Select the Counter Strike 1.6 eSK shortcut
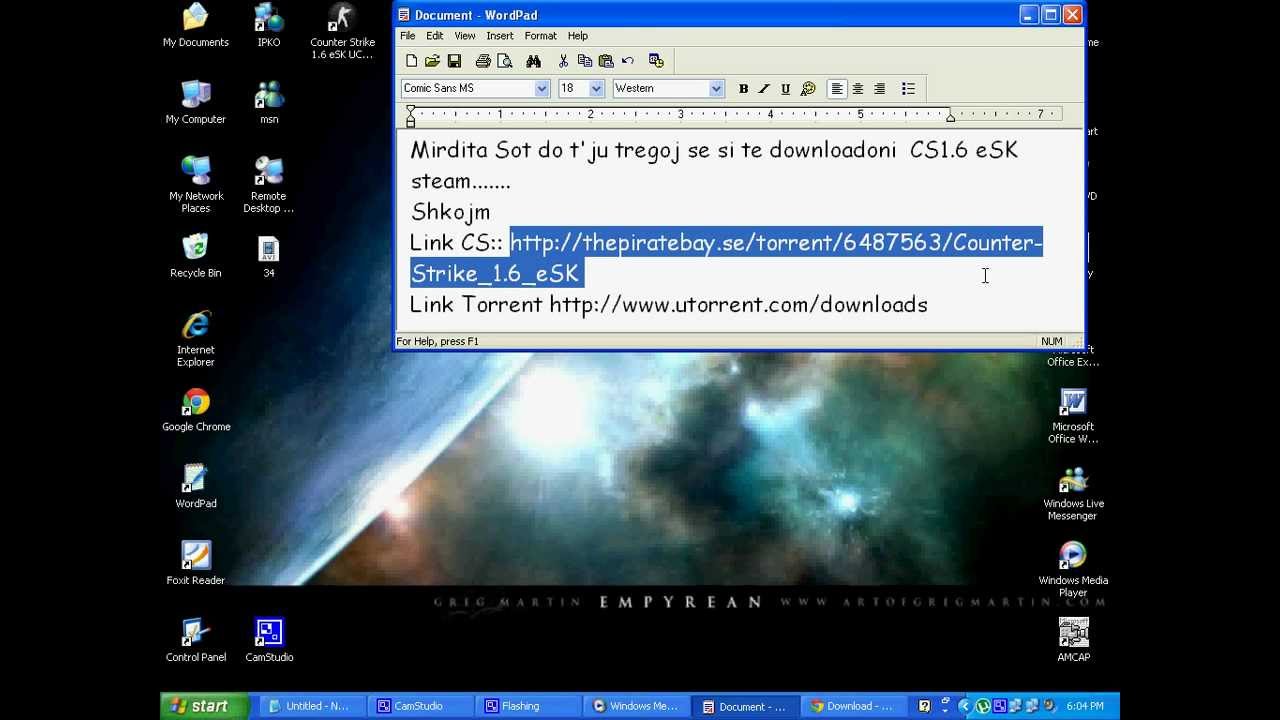1280x720 pixels. [342, 33]
